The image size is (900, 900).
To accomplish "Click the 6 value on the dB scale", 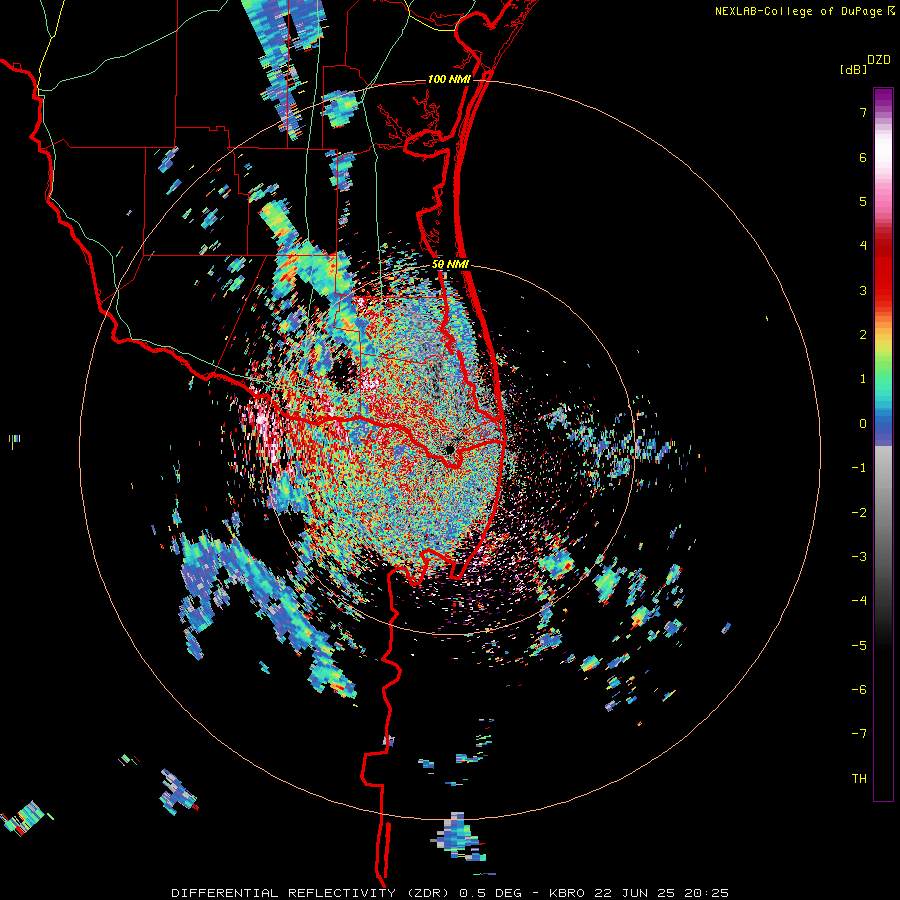I will 863,157.
